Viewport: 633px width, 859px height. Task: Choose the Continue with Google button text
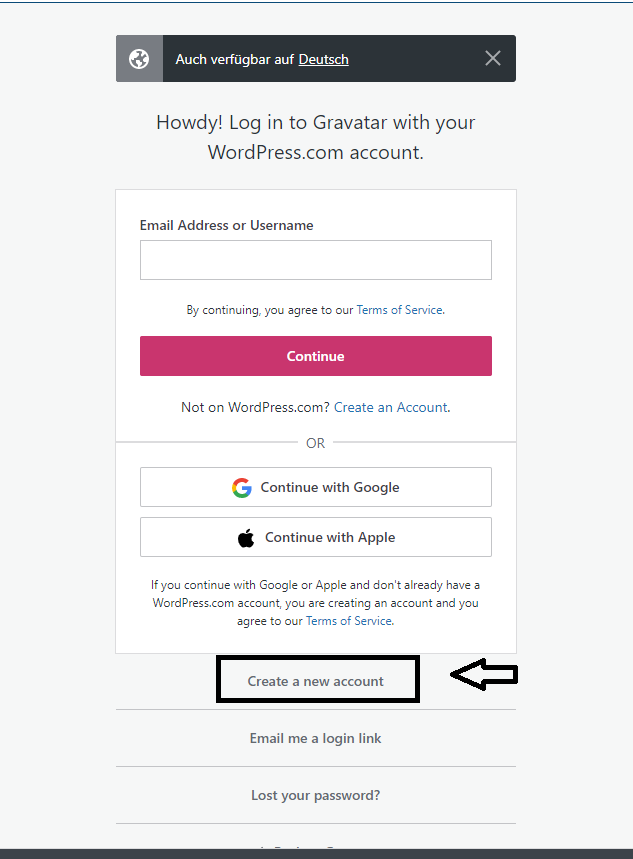[330, 488]
